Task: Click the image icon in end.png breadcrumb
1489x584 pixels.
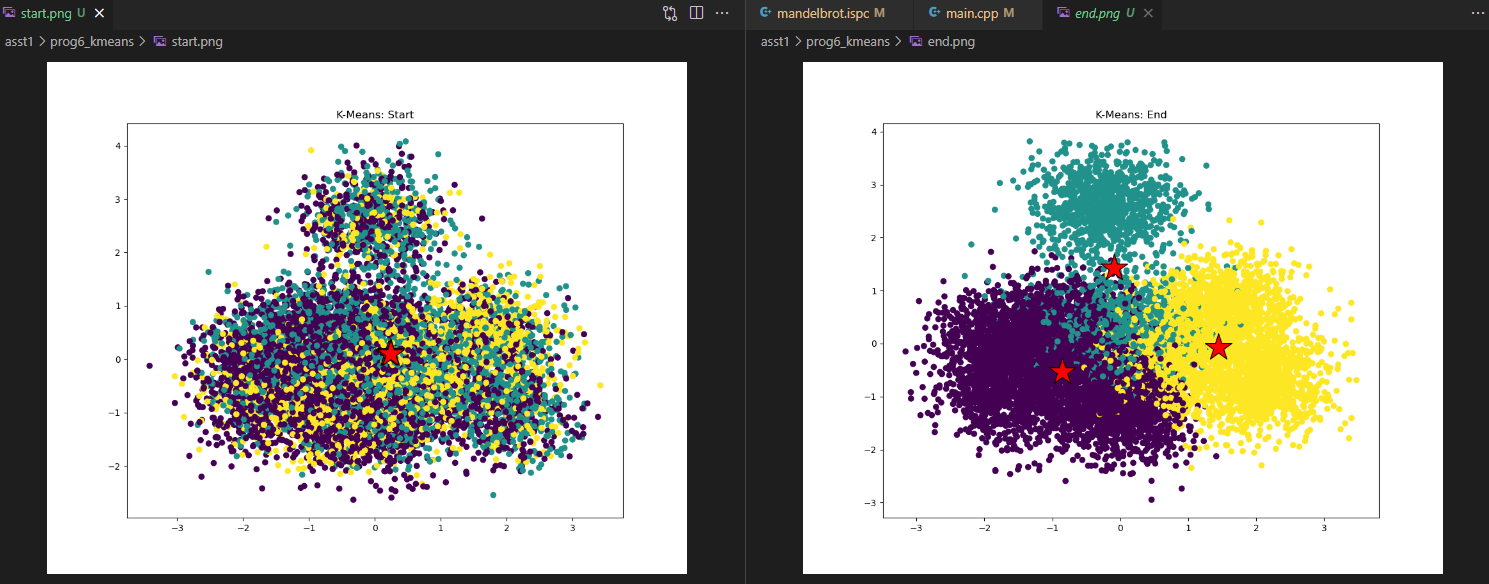Action: pos(916,41)
